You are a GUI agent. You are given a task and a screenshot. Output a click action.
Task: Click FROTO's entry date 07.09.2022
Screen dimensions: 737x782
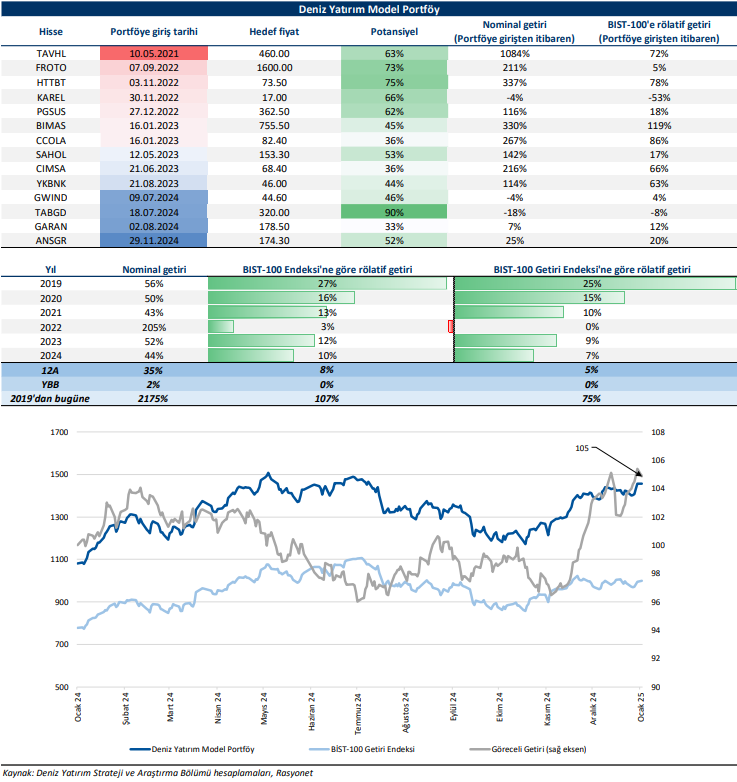click(155, 67)
